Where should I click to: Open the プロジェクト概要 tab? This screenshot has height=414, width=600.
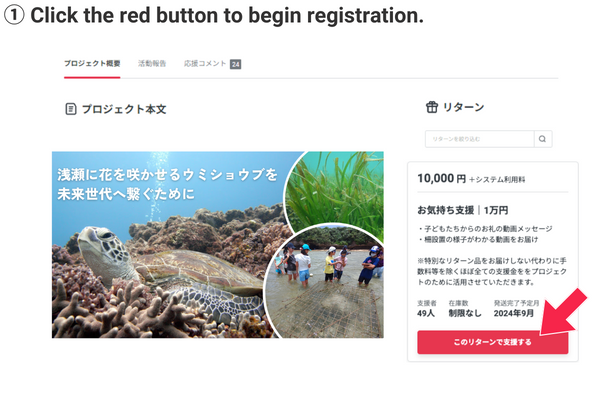92,64
